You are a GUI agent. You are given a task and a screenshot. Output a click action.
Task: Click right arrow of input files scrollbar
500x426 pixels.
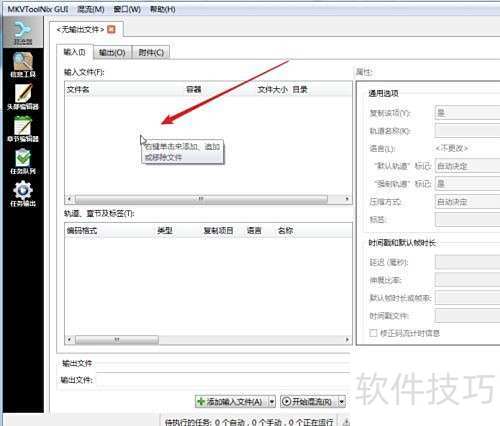click(347, 199)
